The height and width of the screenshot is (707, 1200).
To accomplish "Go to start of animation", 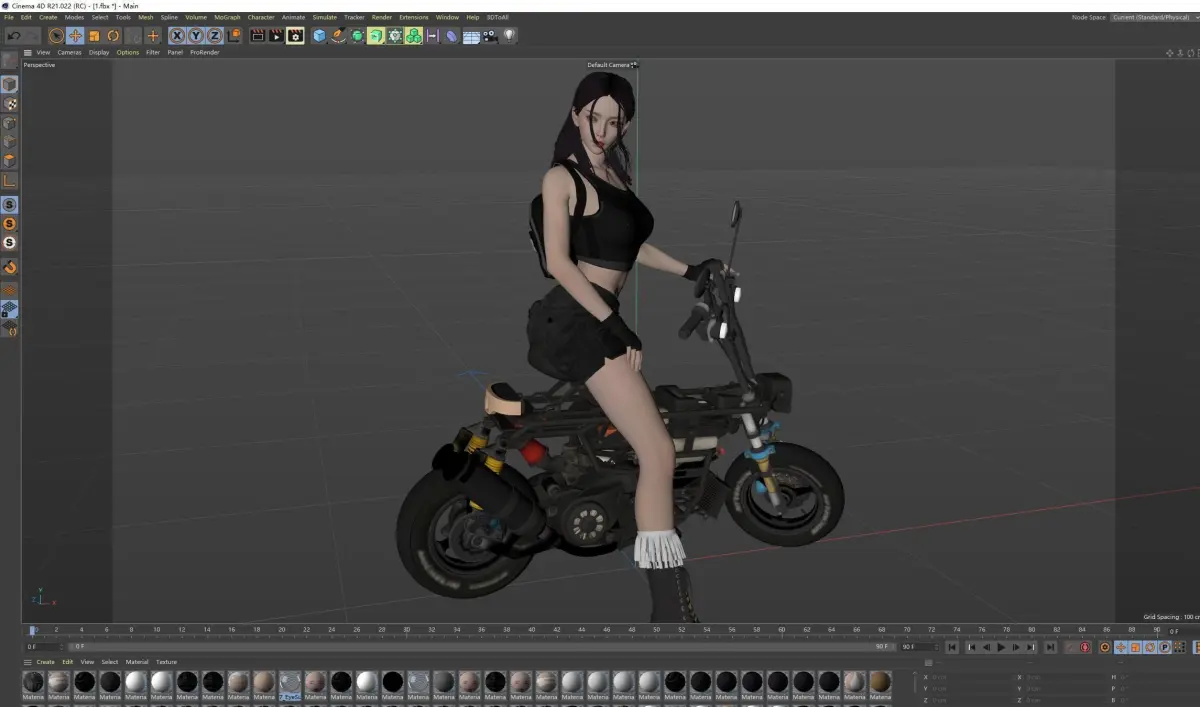I will (952, 647).
